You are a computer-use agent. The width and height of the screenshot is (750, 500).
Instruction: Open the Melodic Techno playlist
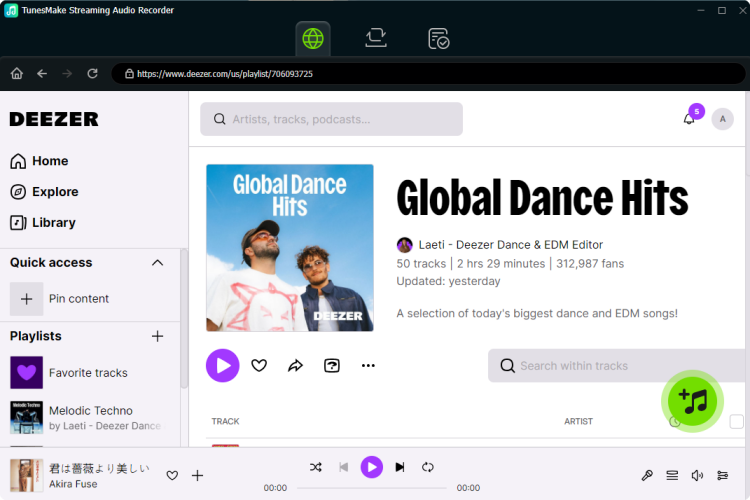click(86, 418)
